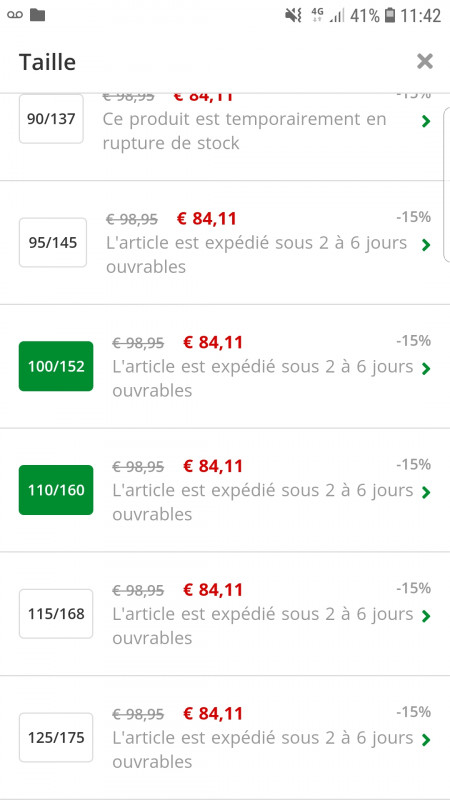450x800 pixels.
Task: Close the Taille size panel
Action: click(x=424, y=61)
